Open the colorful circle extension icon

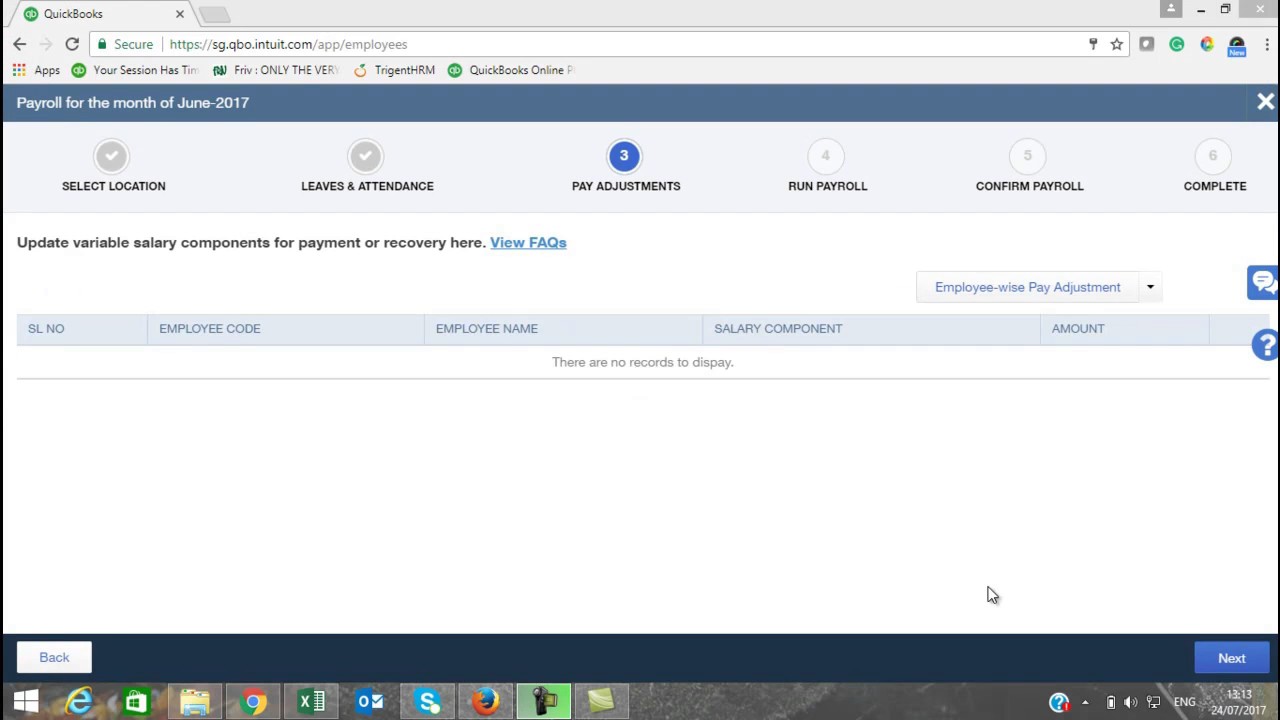point(1207,44)
